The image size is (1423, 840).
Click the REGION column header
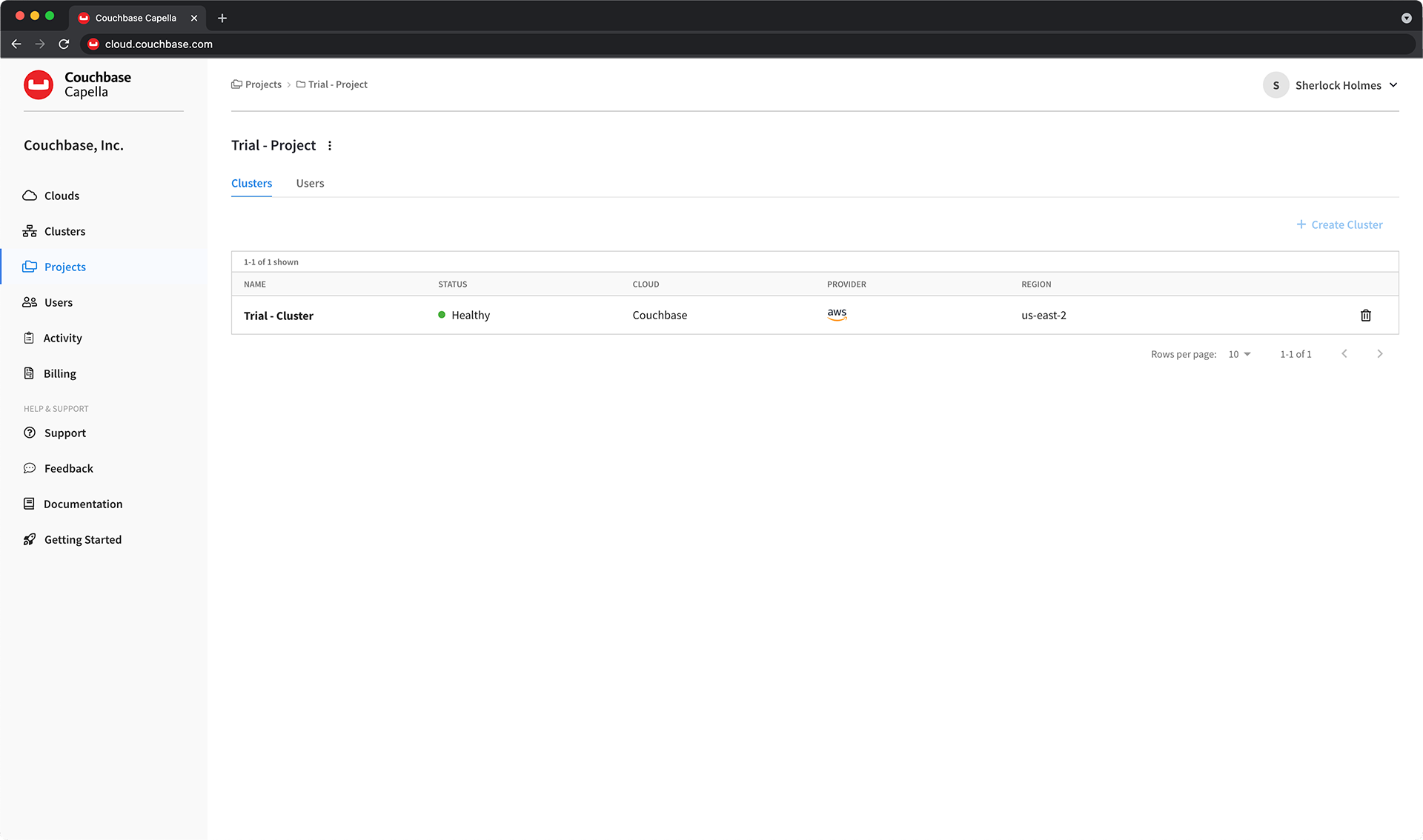tap(1036, 284)
